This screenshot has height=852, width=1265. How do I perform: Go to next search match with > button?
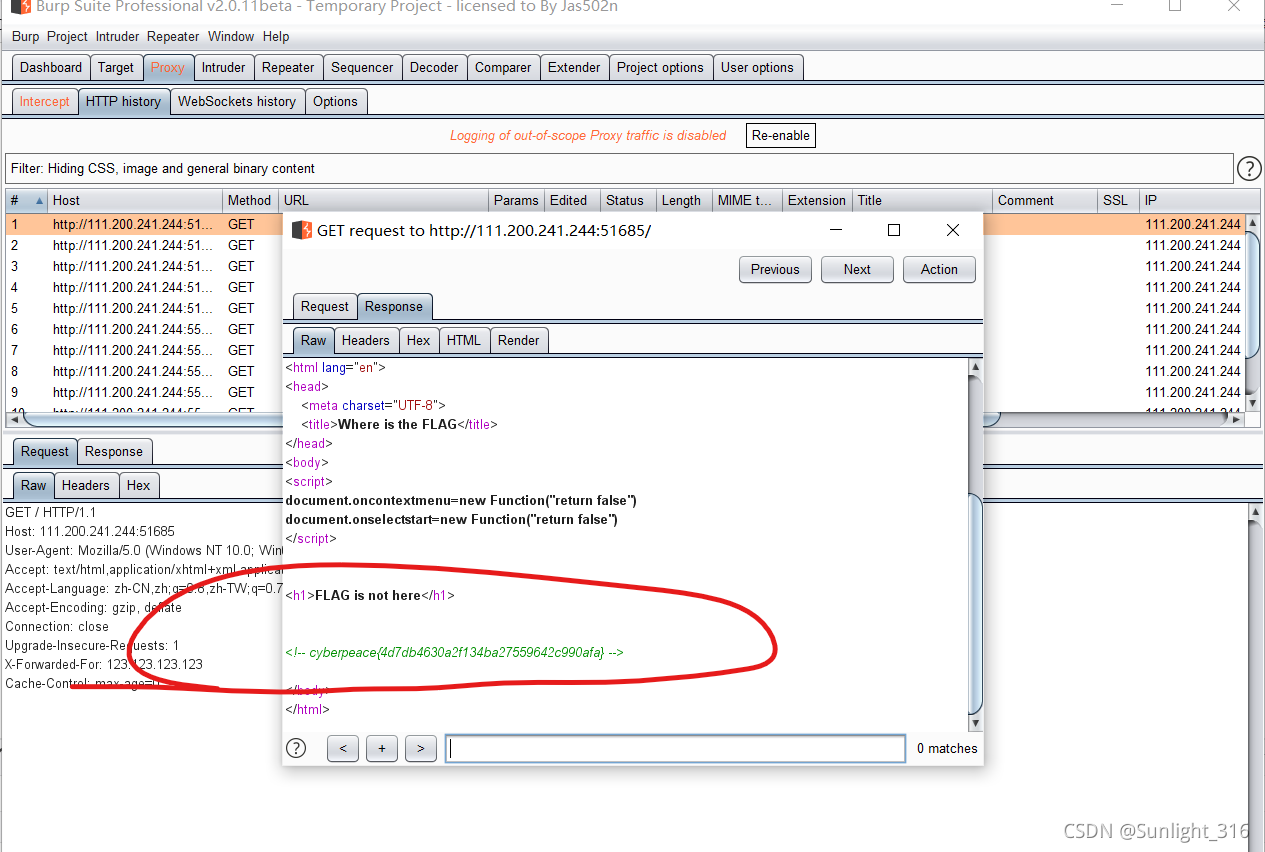[x=421, y=748]
